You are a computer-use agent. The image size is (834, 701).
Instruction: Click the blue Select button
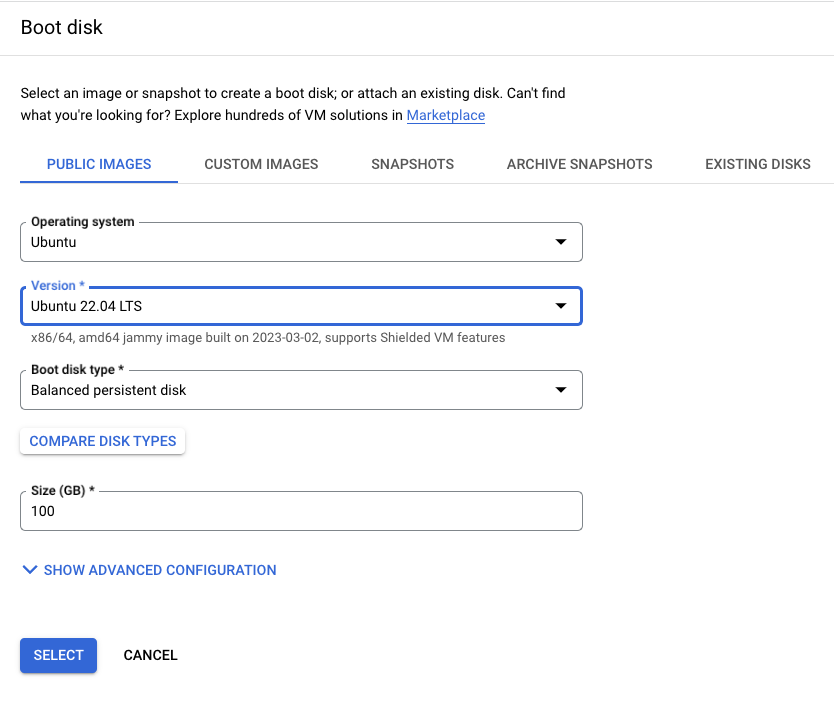click(58, 655)
